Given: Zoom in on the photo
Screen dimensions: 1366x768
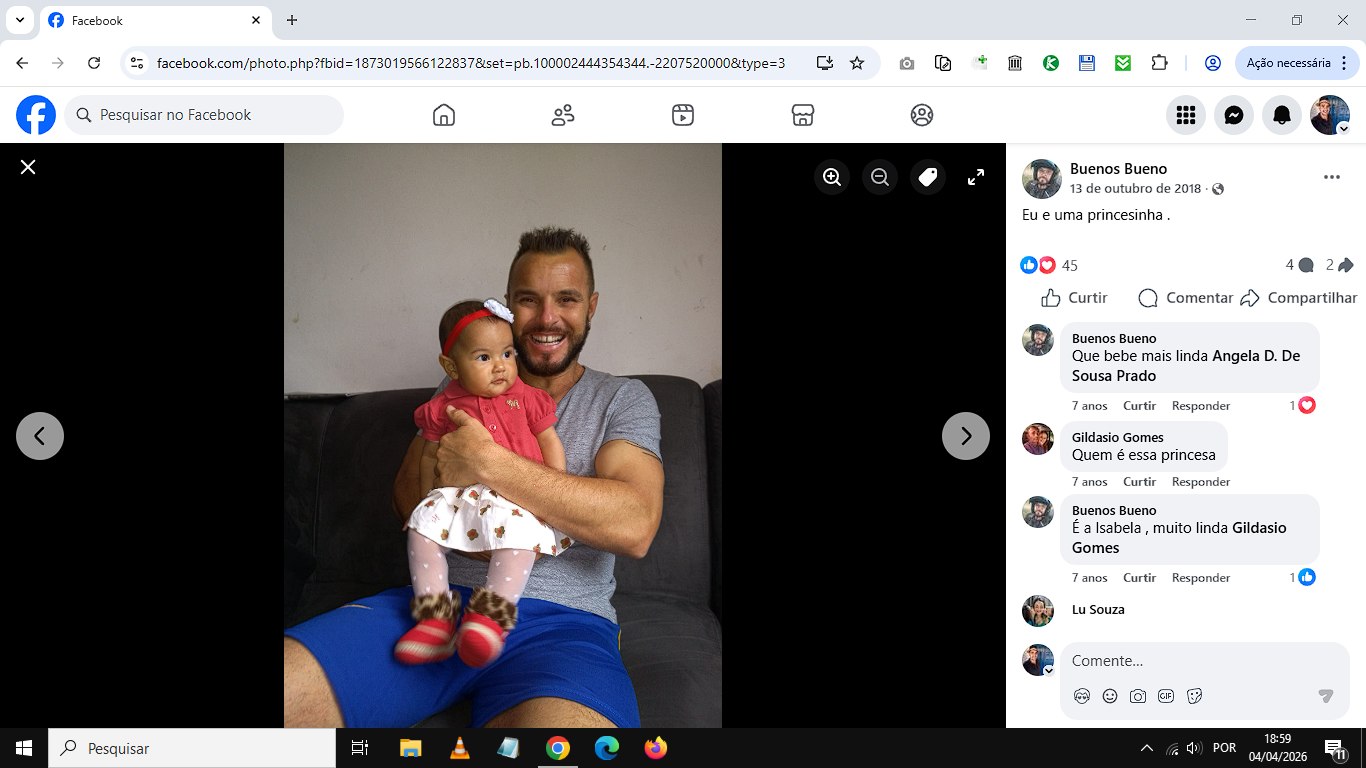Looking at the screenshot, I should [x=832, y=177].
